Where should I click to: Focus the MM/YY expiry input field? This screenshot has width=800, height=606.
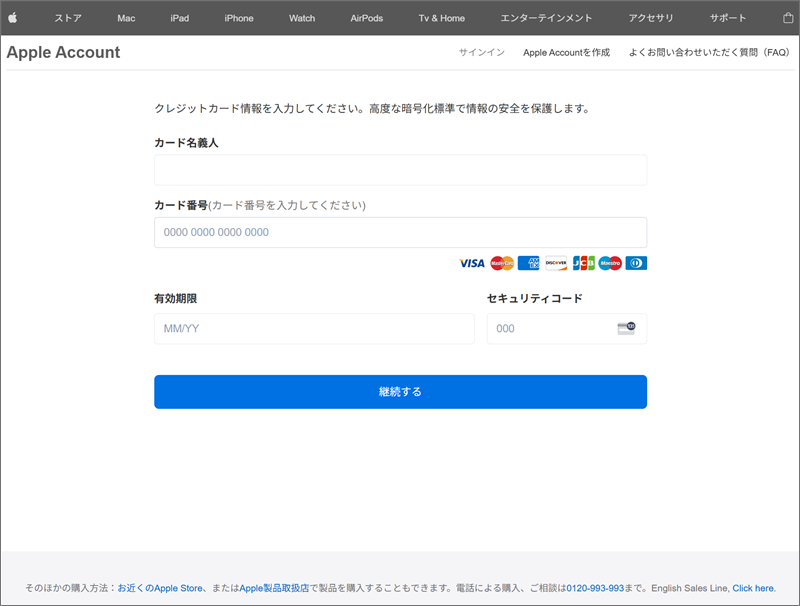(314, 329)
